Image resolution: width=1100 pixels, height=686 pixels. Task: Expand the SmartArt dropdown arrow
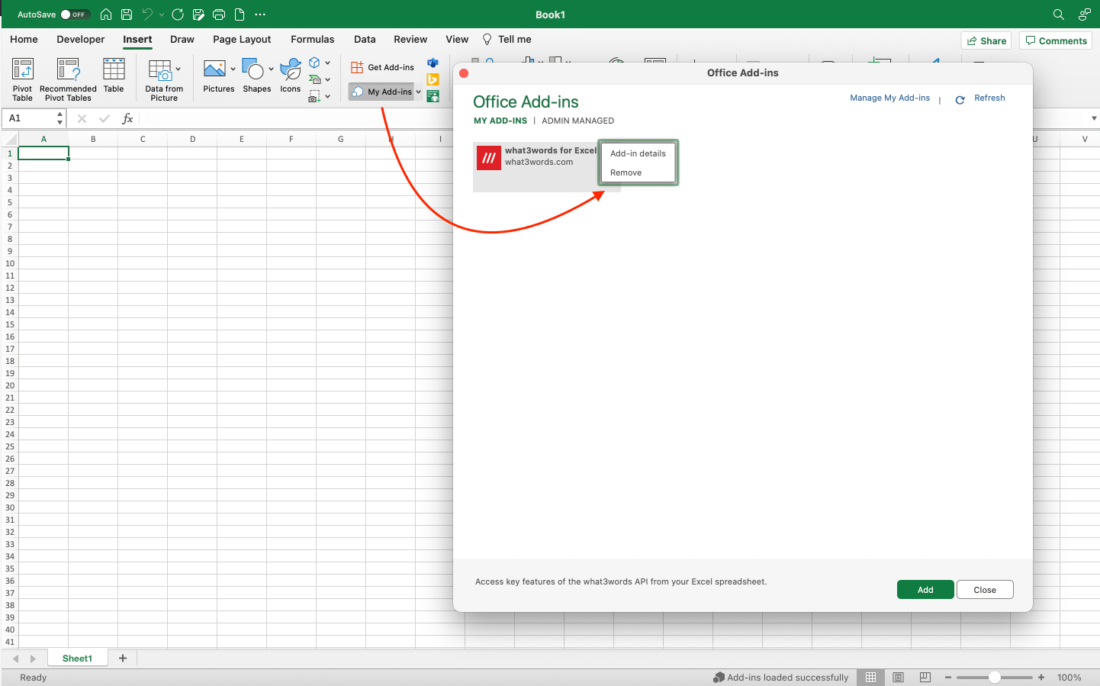(328, 79)
